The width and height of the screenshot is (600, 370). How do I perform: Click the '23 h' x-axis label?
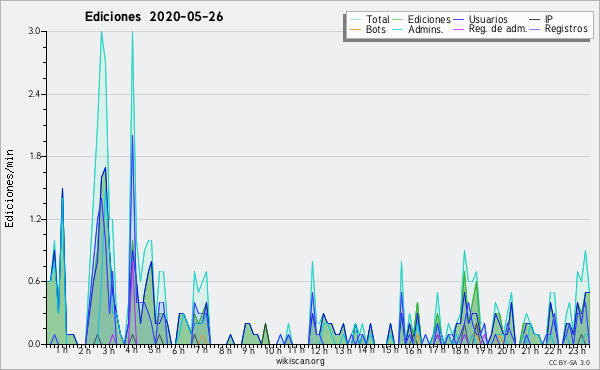click(x=577, y=350)
